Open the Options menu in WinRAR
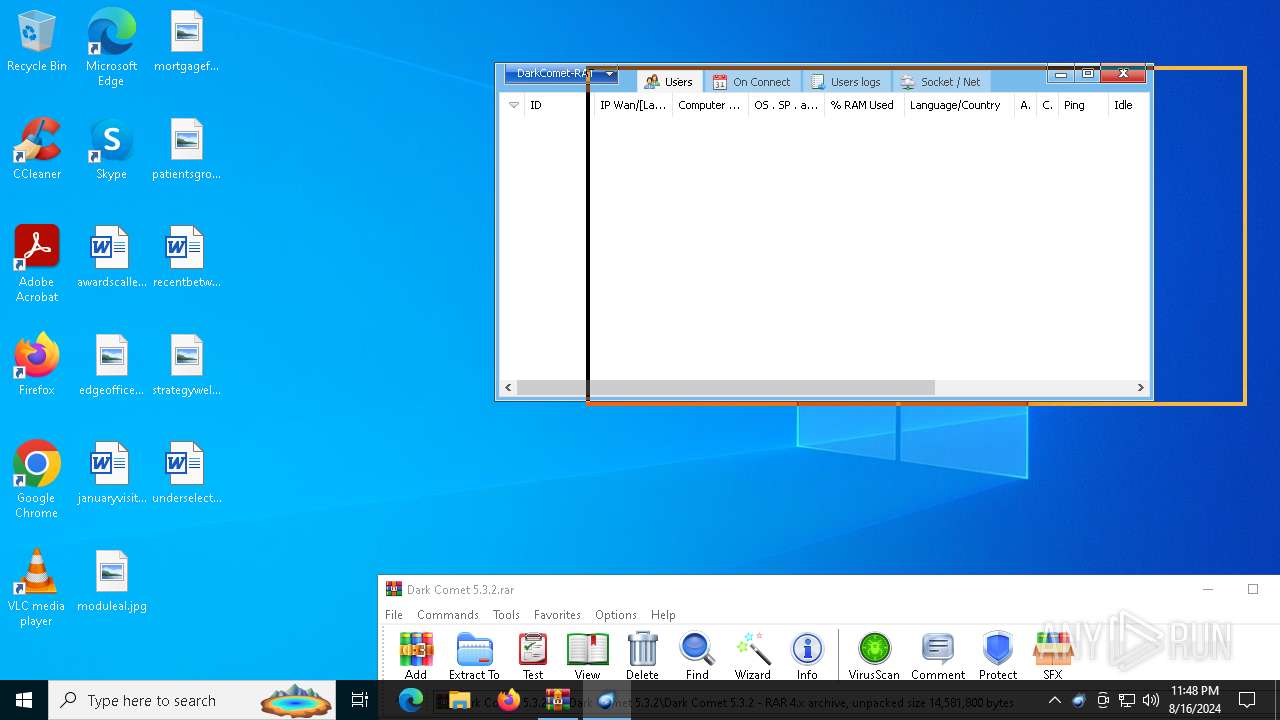Image resolution: width=1280 pixels, height=720 pixels. pyautogui.click(x=616, y=615)
